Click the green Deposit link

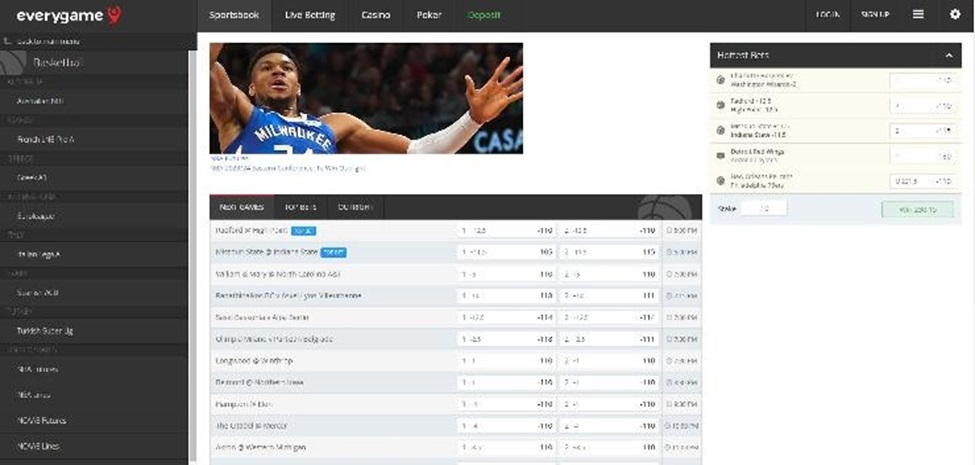484,15
